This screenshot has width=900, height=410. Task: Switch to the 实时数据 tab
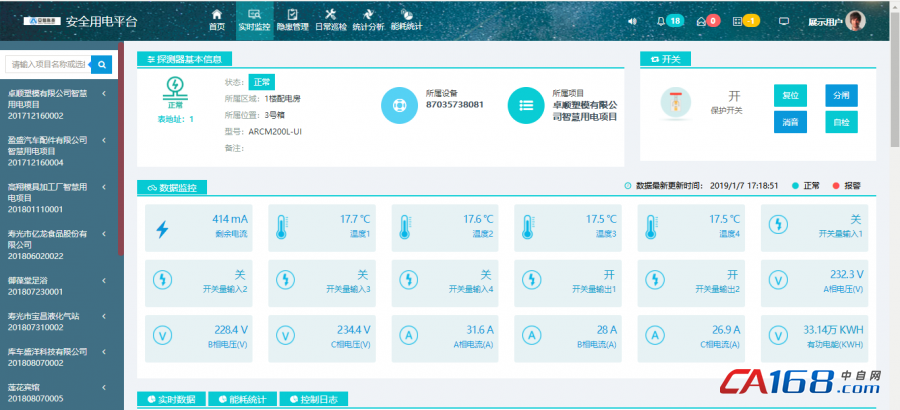click(170, 399)
